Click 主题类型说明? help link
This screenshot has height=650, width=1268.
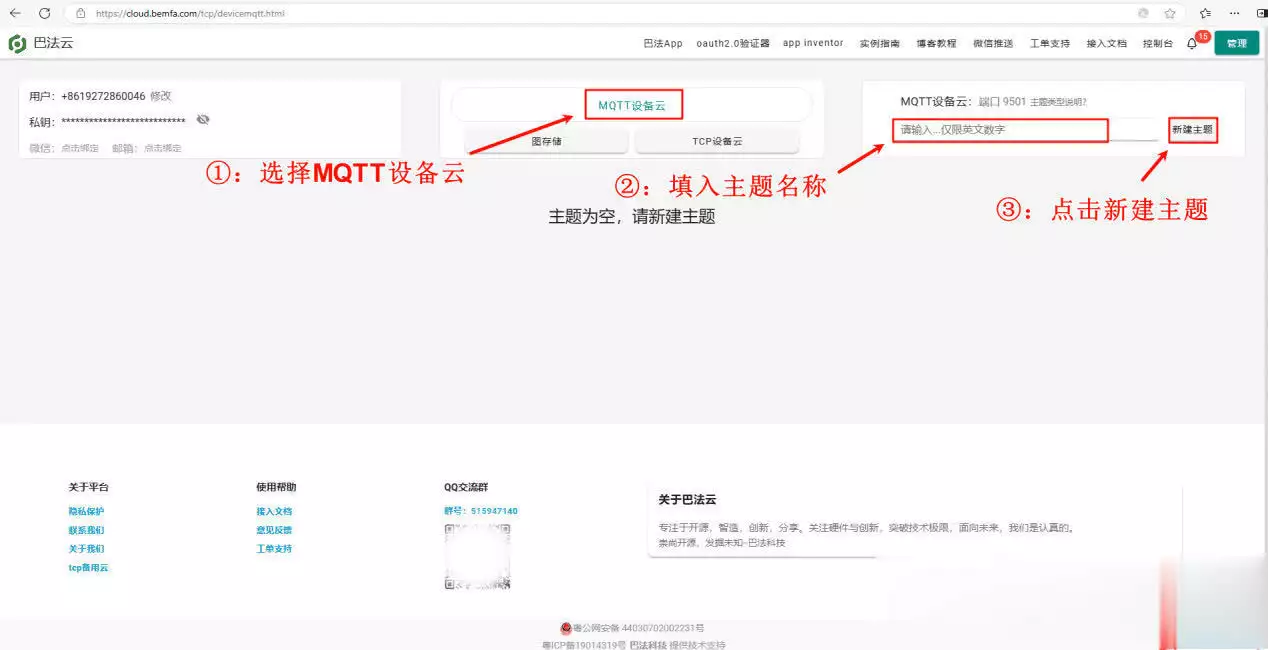(1058, 102)
